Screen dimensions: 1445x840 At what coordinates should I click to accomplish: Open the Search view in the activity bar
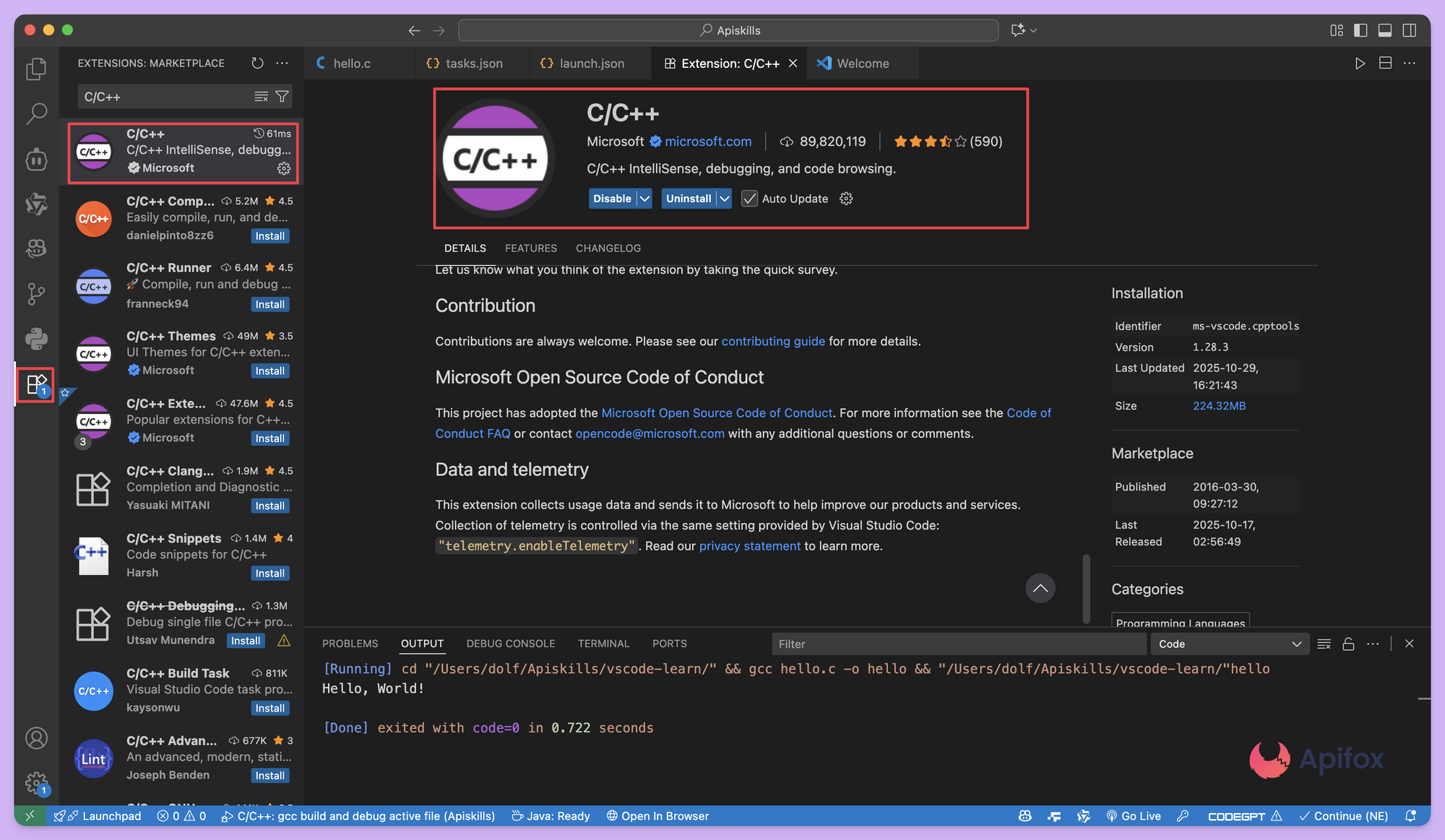pyautogui.click(x=36, y=113)
